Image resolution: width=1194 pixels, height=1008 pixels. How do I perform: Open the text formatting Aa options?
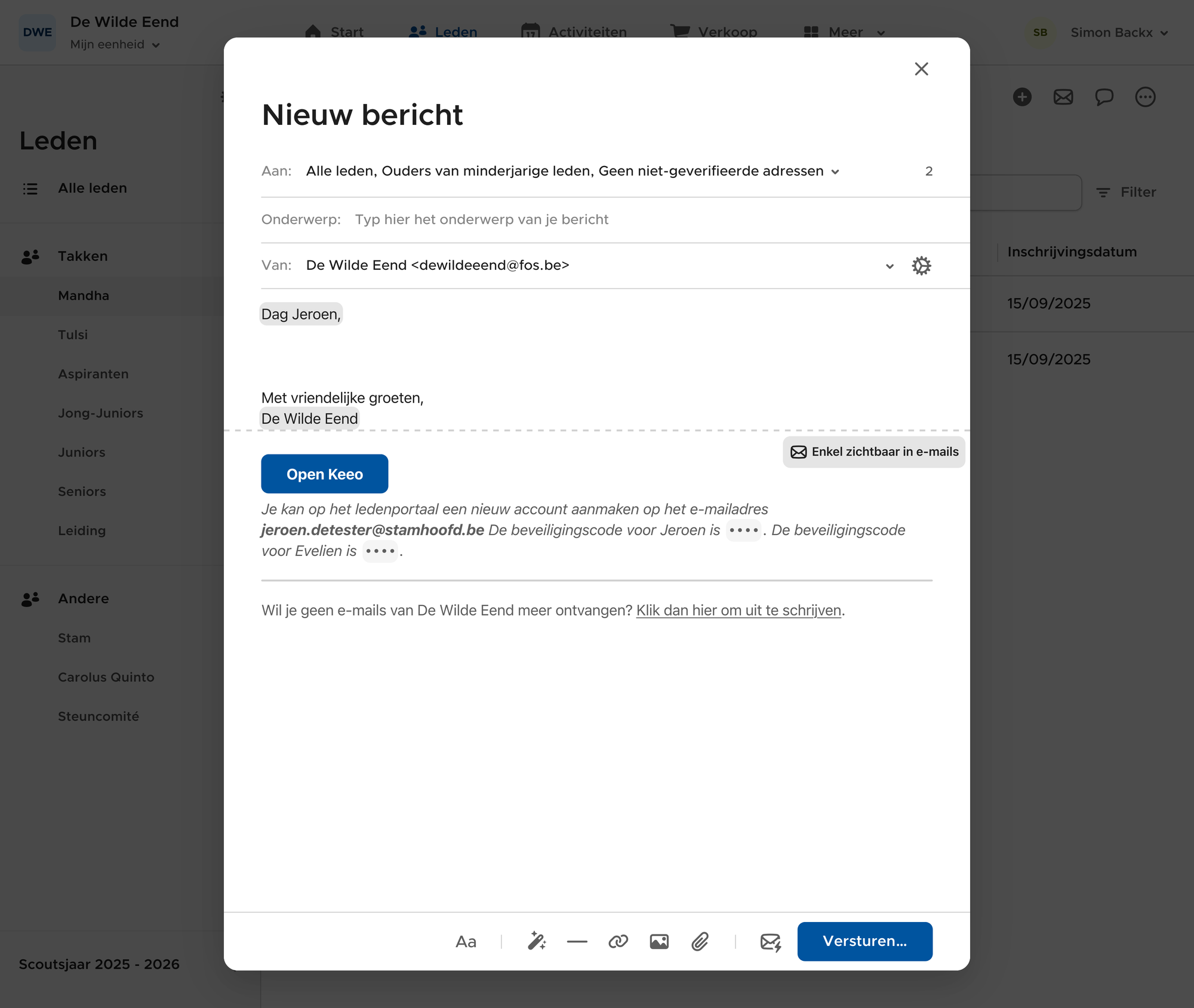tap(466, 942)
